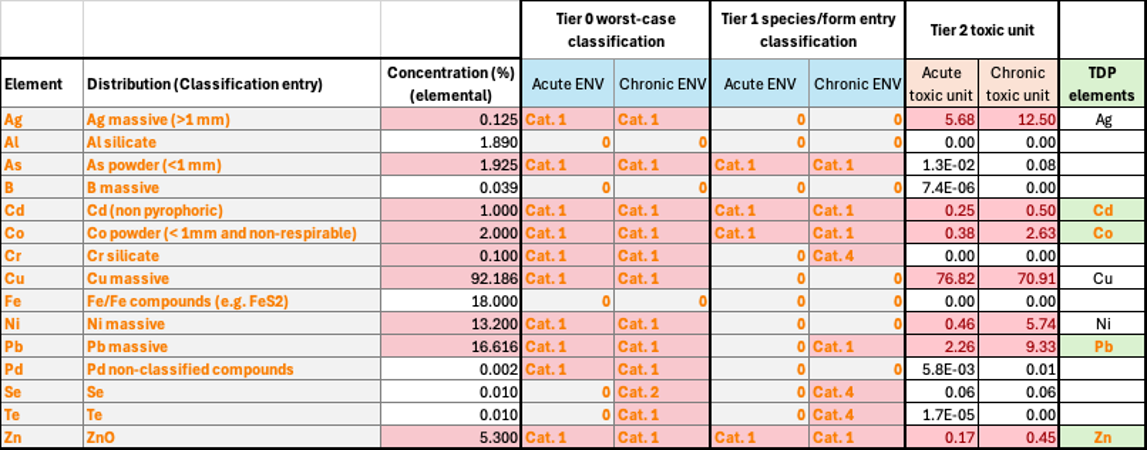Select the 'Cr silicate' distribution cell
The height and width of the screenshot is (450, 1147).
point(128,256)
